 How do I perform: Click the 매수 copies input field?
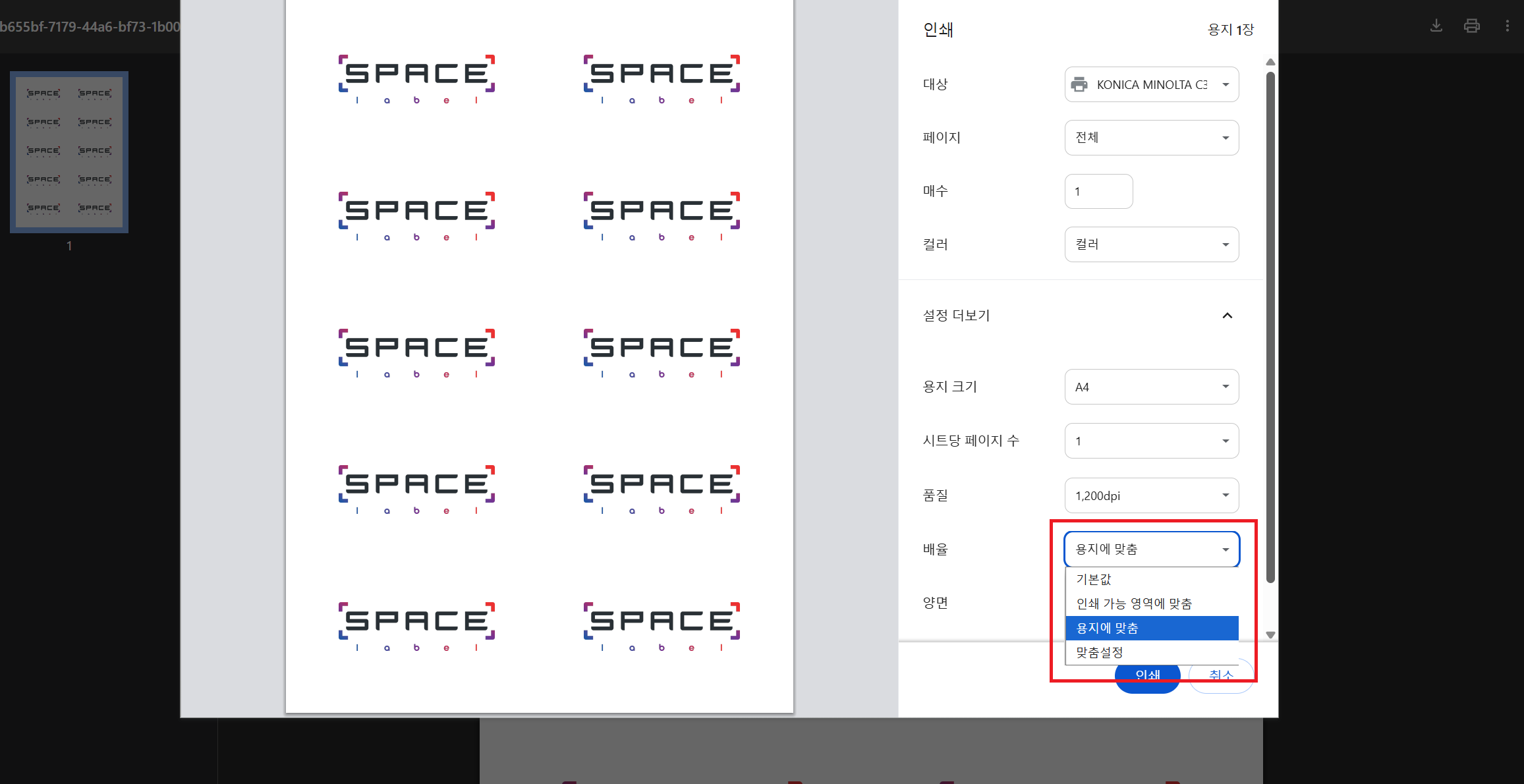pos(1098,192)
